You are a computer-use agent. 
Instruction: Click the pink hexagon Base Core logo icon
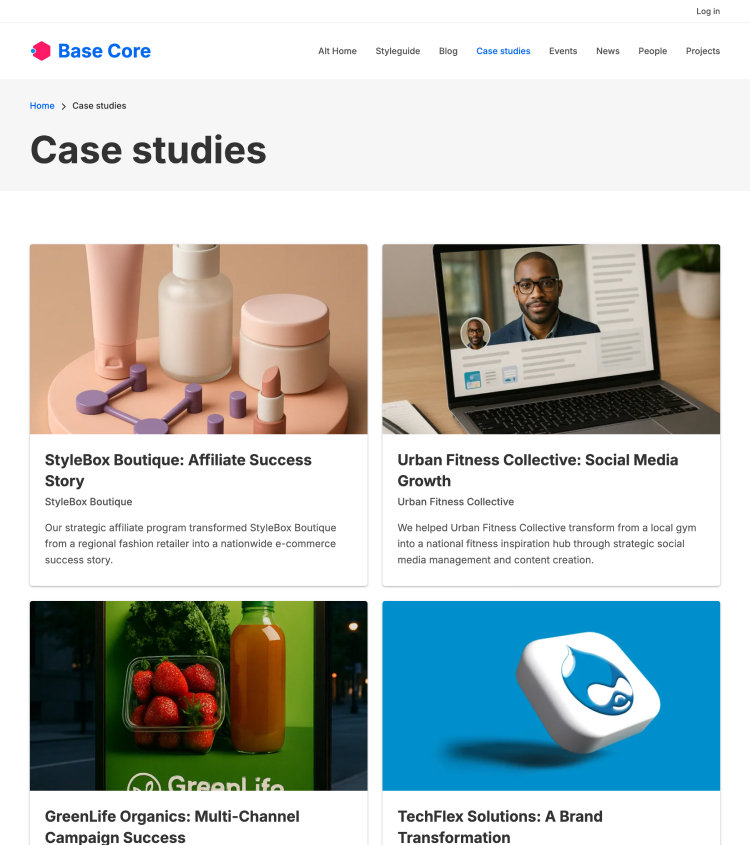point(40,51)
